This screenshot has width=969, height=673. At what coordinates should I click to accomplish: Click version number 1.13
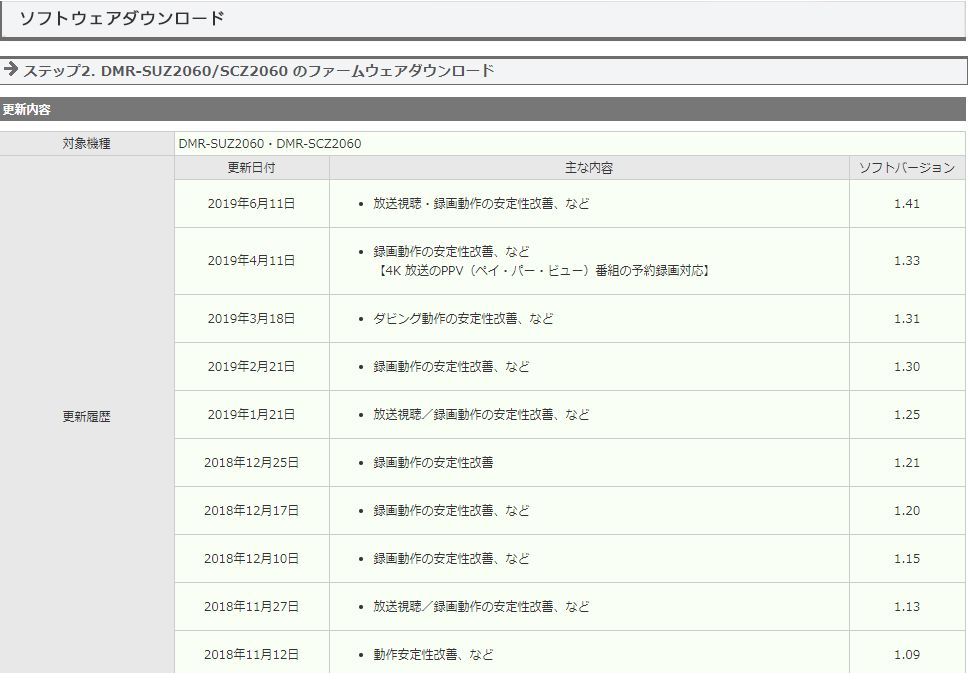pyautogui.click(x=907, y=606)
